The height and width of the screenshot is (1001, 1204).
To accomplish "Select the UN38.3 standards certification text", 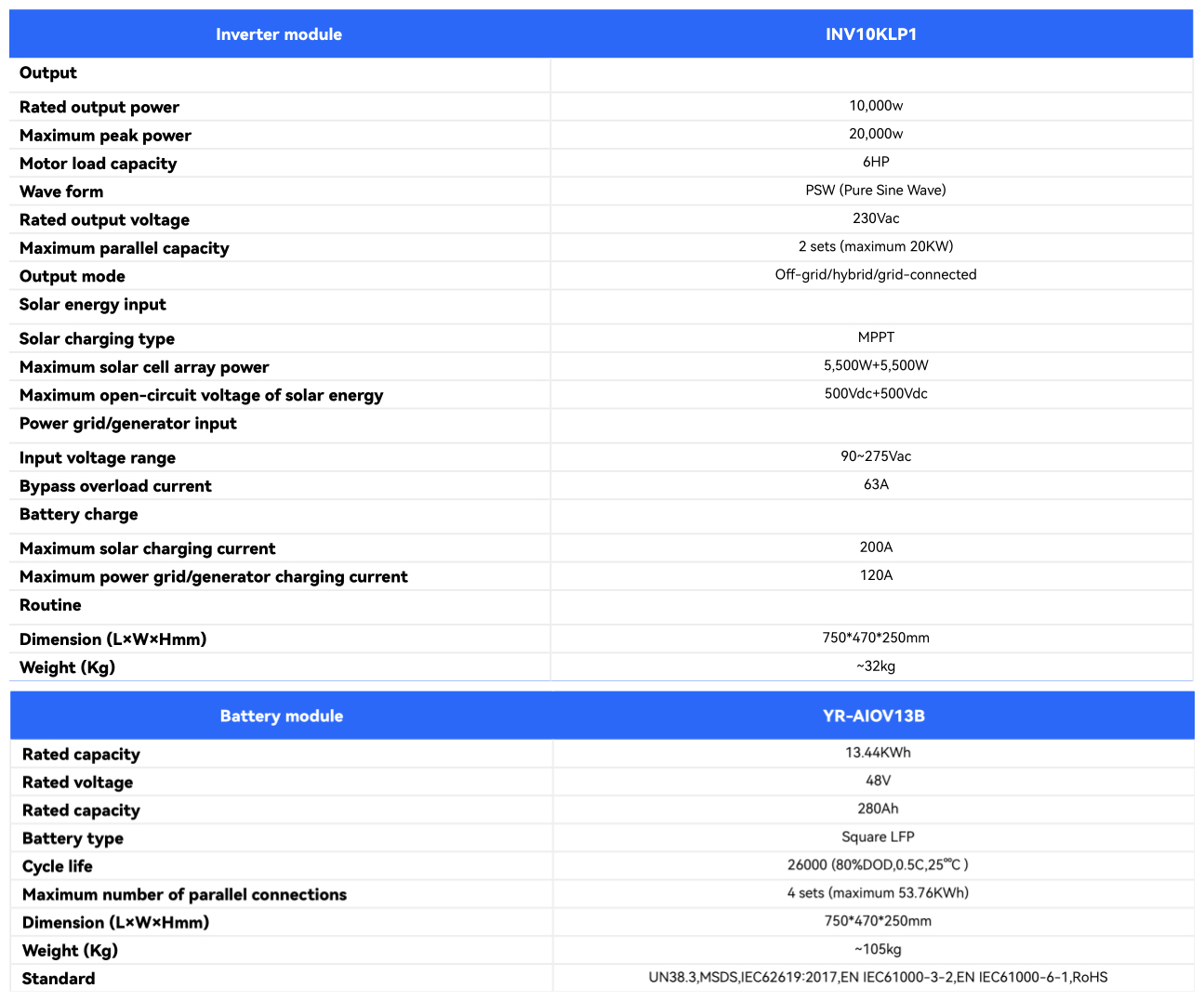I will pos(878,977).
